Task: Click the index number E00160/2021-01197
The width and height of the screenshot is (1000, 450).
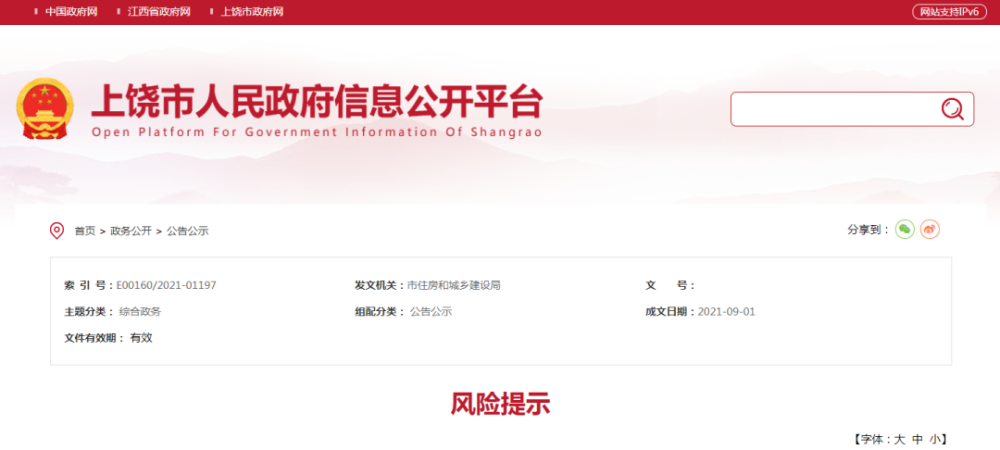Action: click(166, 285)
